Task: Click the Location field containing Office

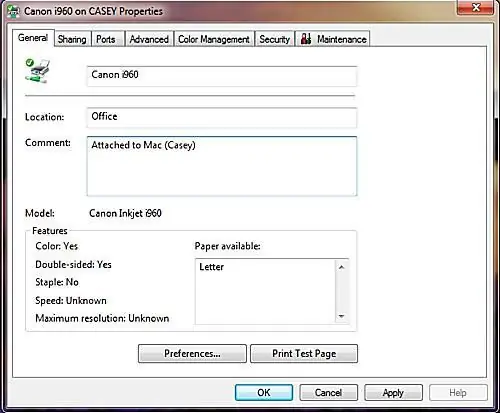Action: coord(222,117)
